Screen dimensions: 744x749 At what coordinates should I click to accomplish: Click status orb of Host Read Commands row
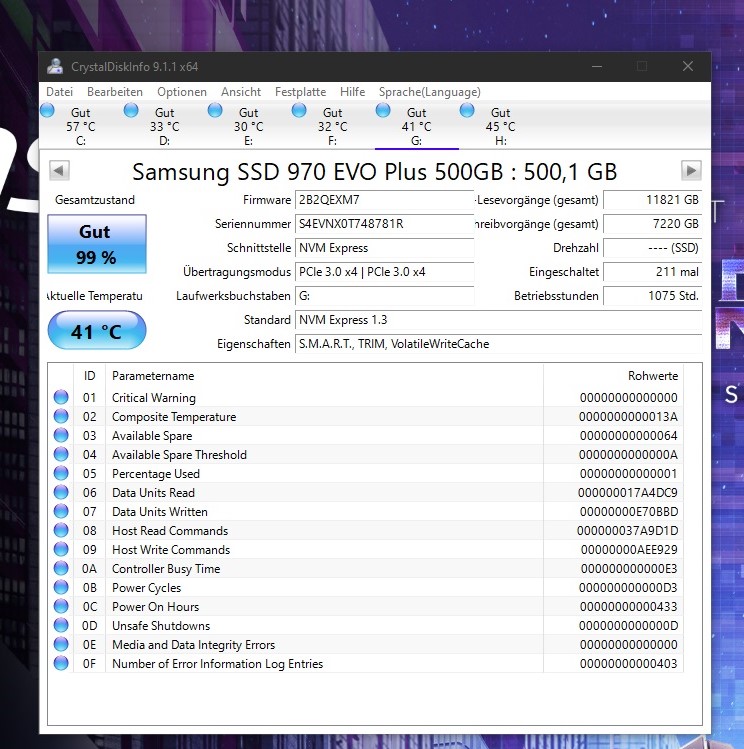coord(61,530)
